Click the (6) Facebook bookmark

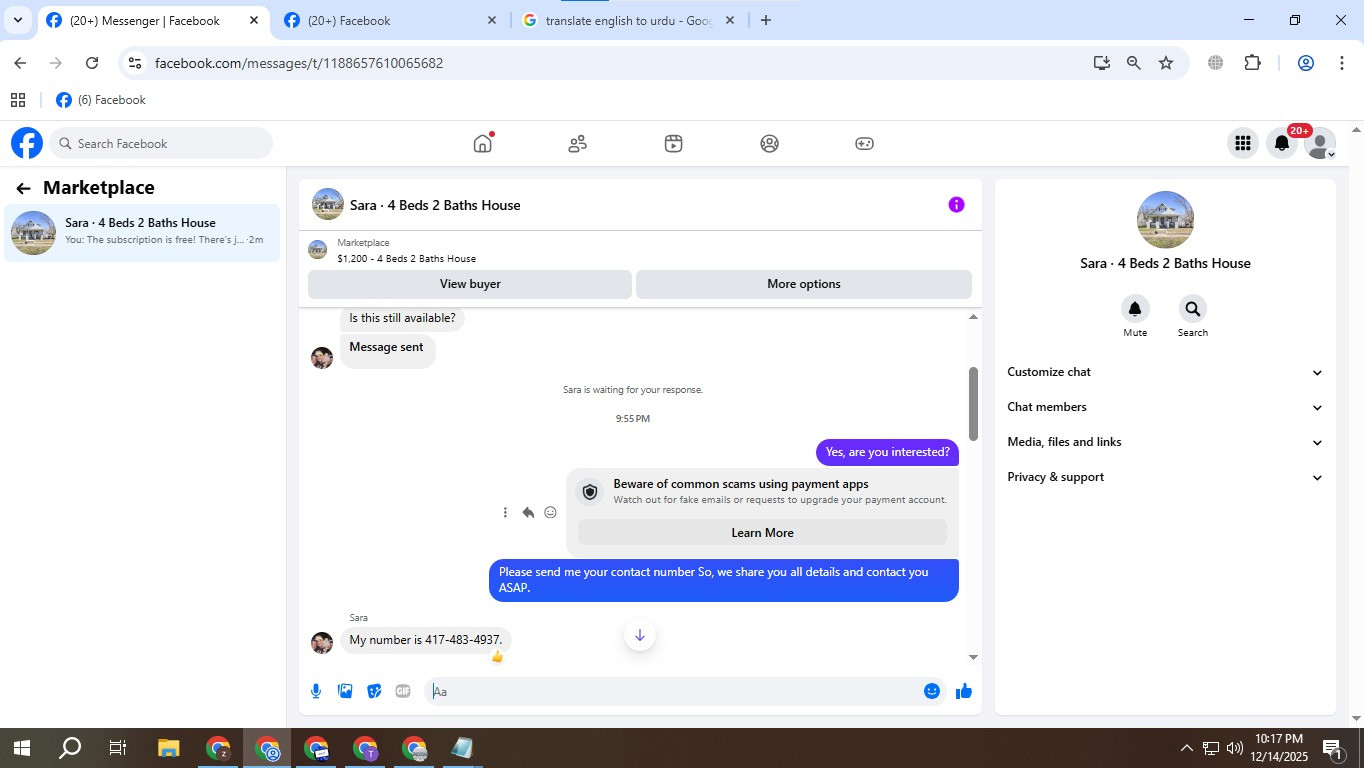(101, 100)
